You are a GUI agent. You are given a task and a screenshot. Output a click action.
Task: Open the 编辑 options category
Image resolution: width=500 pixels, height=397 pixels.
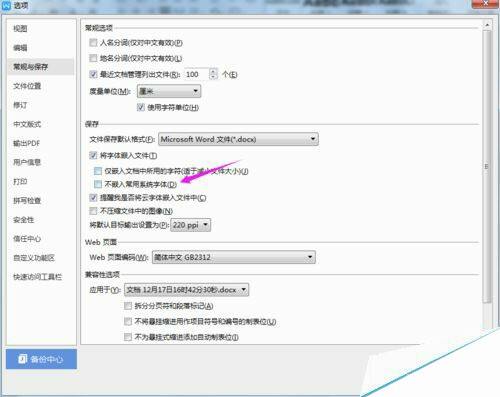pyautogui.click(x=20, y=48)
